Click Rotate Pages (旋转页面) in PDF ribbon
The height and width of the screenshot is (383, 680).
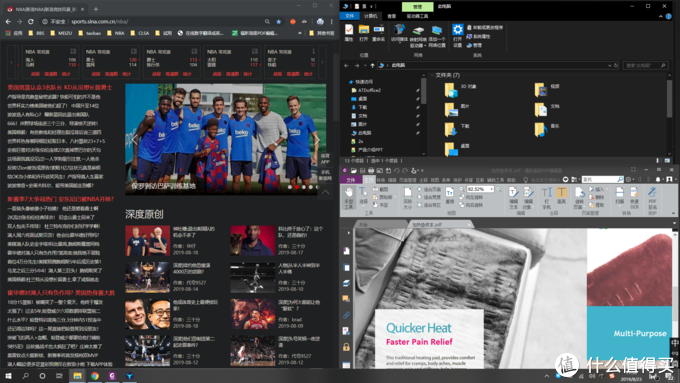[579, 198]
